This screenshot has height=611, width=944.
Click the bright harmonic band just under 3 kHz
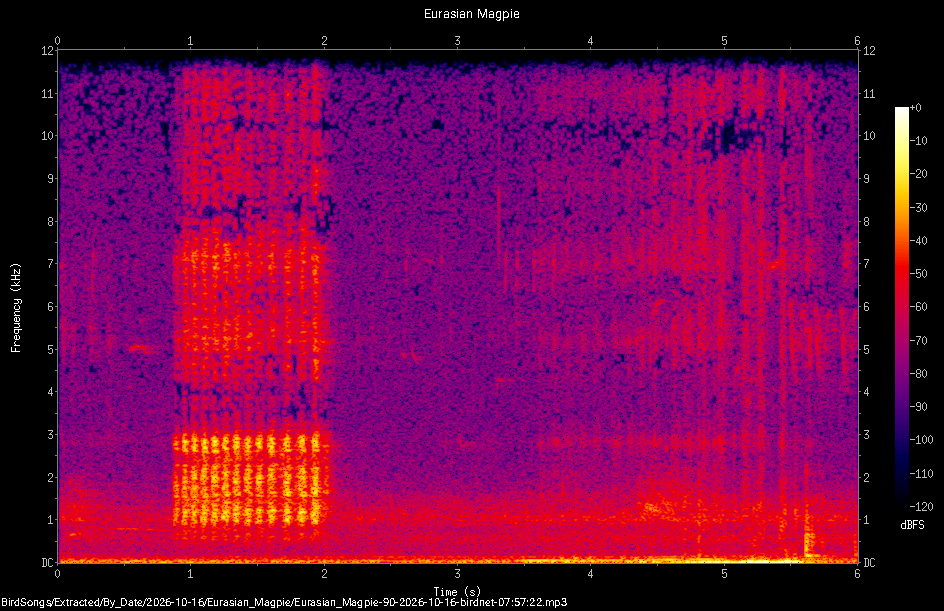point(250,445)
